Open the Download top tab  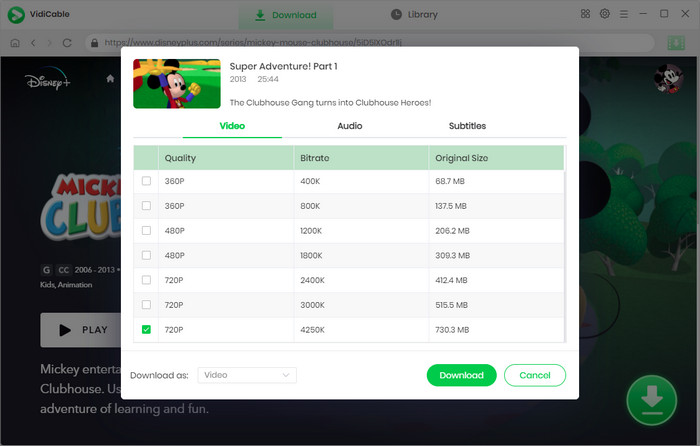[286, 15]
